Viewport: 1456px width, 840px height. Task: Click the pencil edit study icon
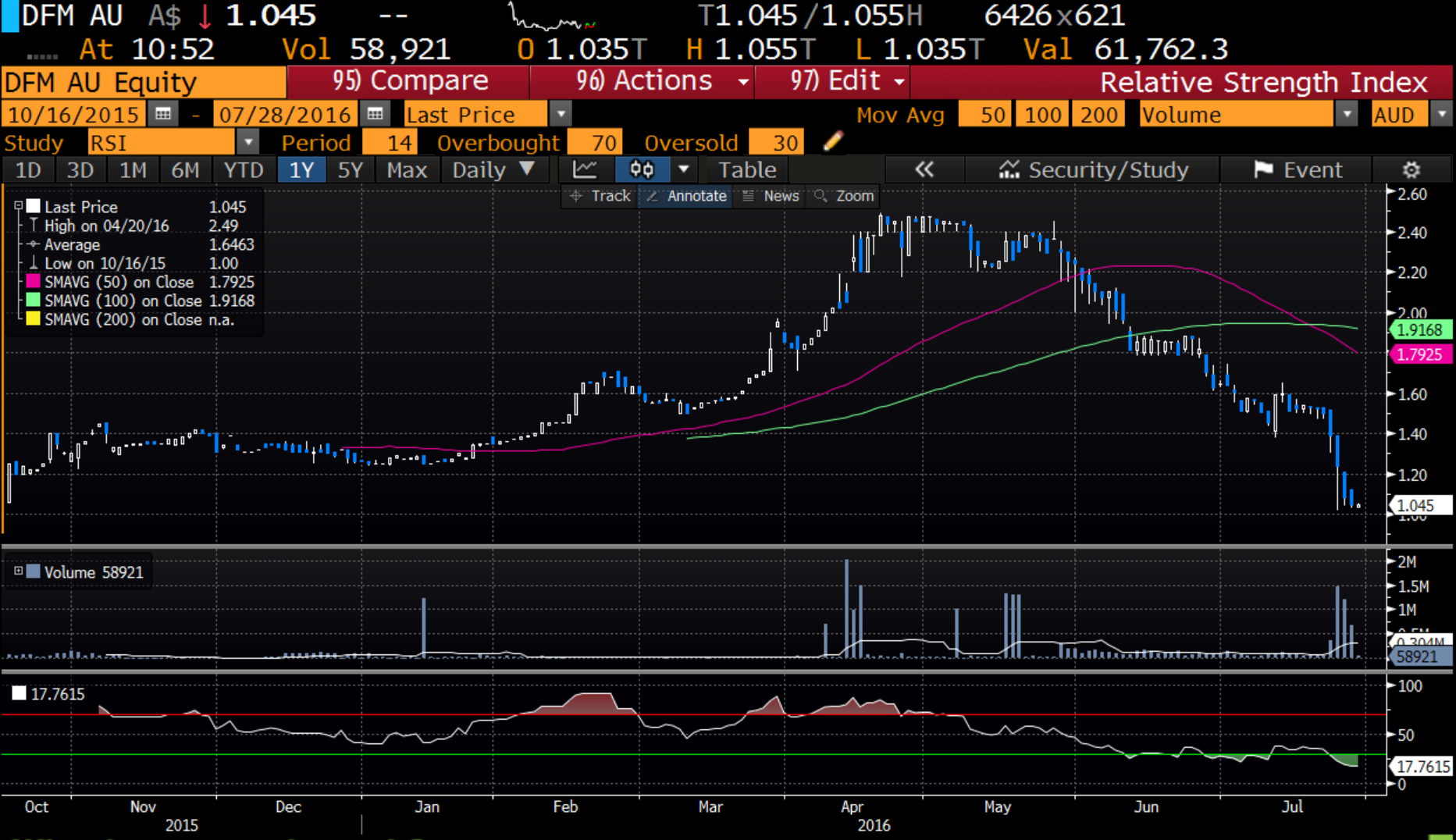(833, 141)
